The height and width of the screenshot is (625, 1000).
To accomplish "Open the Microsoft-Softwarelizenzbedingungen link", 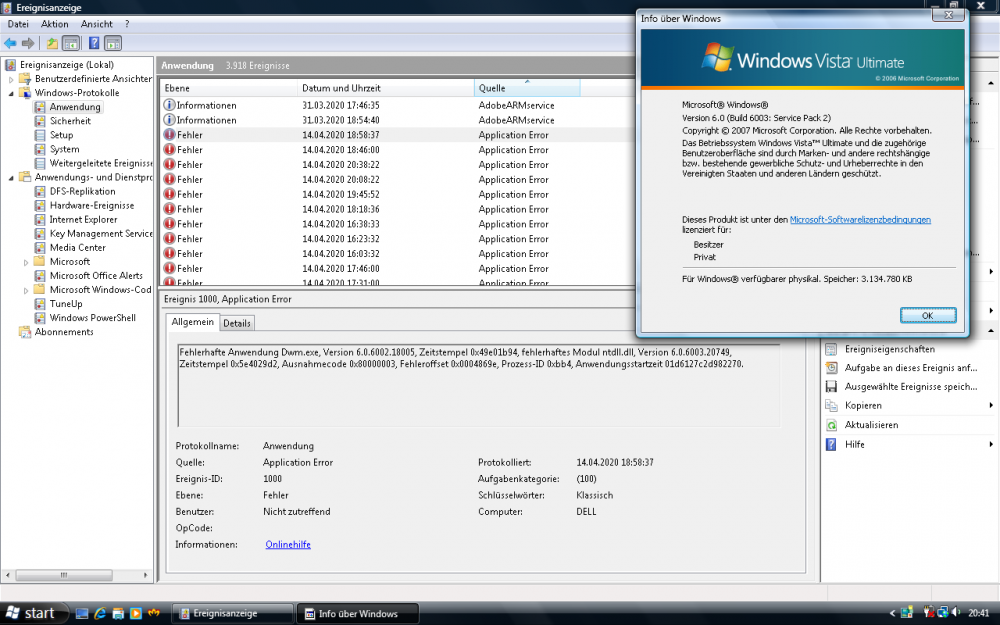I will click(x=860, y=219).
